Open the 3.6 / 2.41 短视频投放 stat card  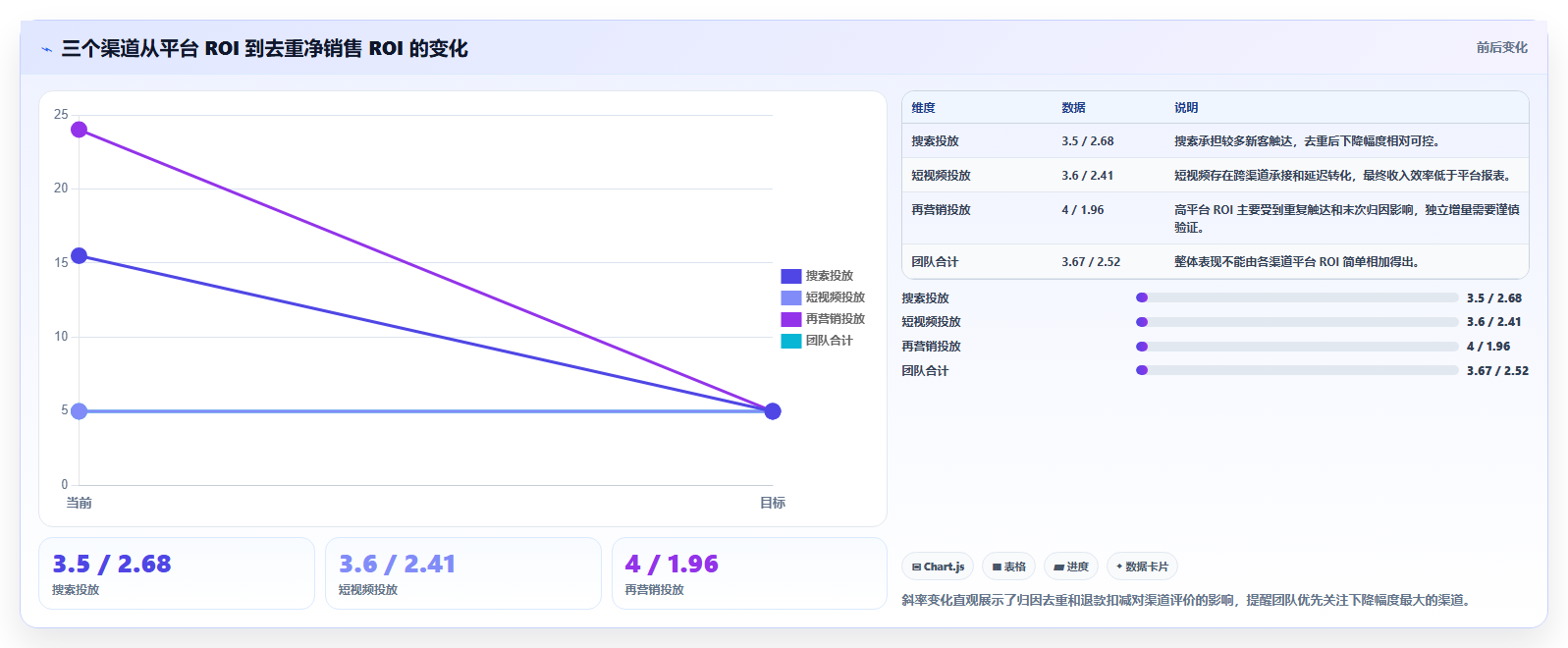point(463,573)
